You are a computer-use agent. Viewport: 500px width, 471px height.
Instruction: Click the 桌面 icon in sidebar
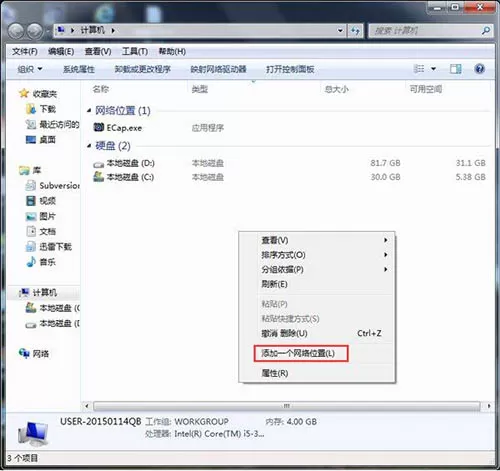(31, 139)
